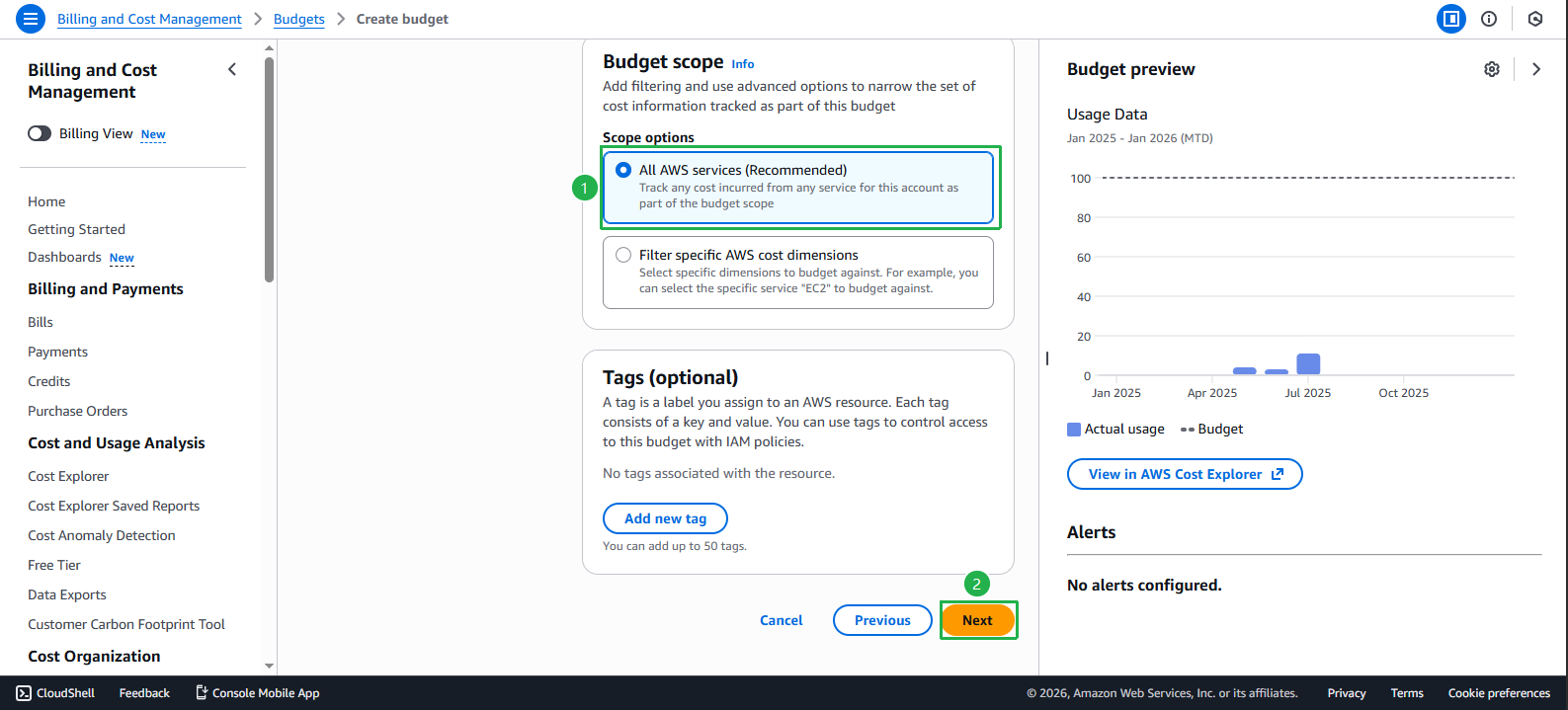Image resolution: width=1568 pixels, height=710 pixels.
Task: Proceed with the orange Next button
Action: click(977, 620)
